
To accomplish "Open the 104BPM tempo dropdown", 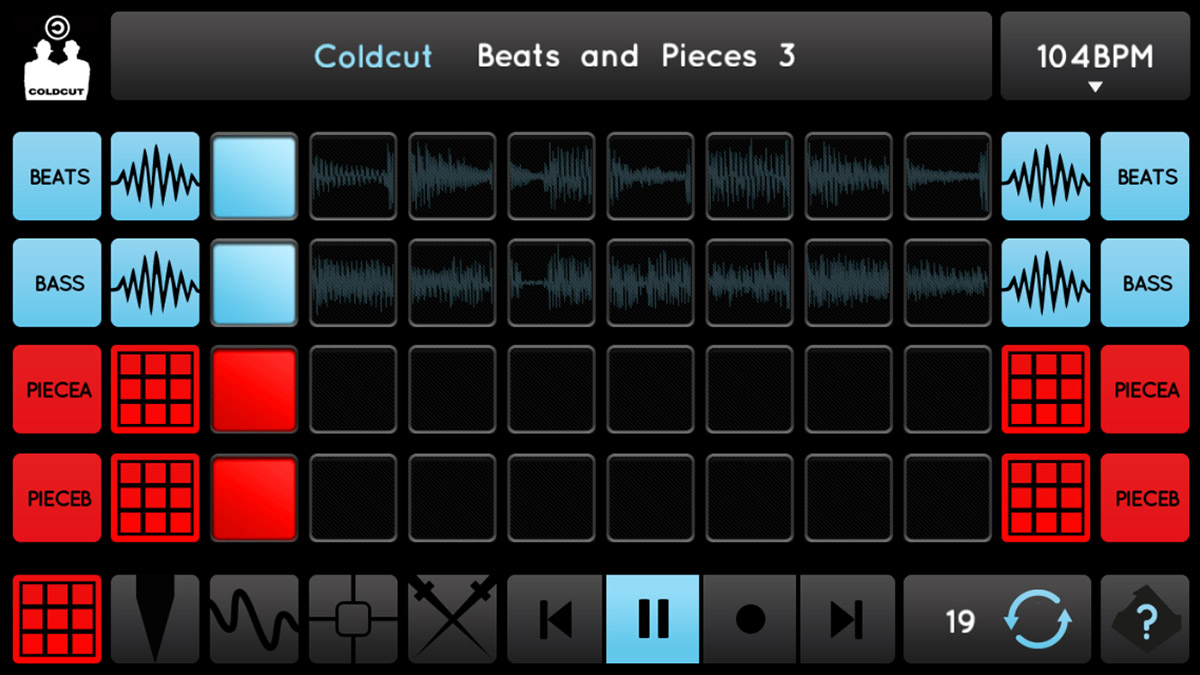I will click(1095, 56).
